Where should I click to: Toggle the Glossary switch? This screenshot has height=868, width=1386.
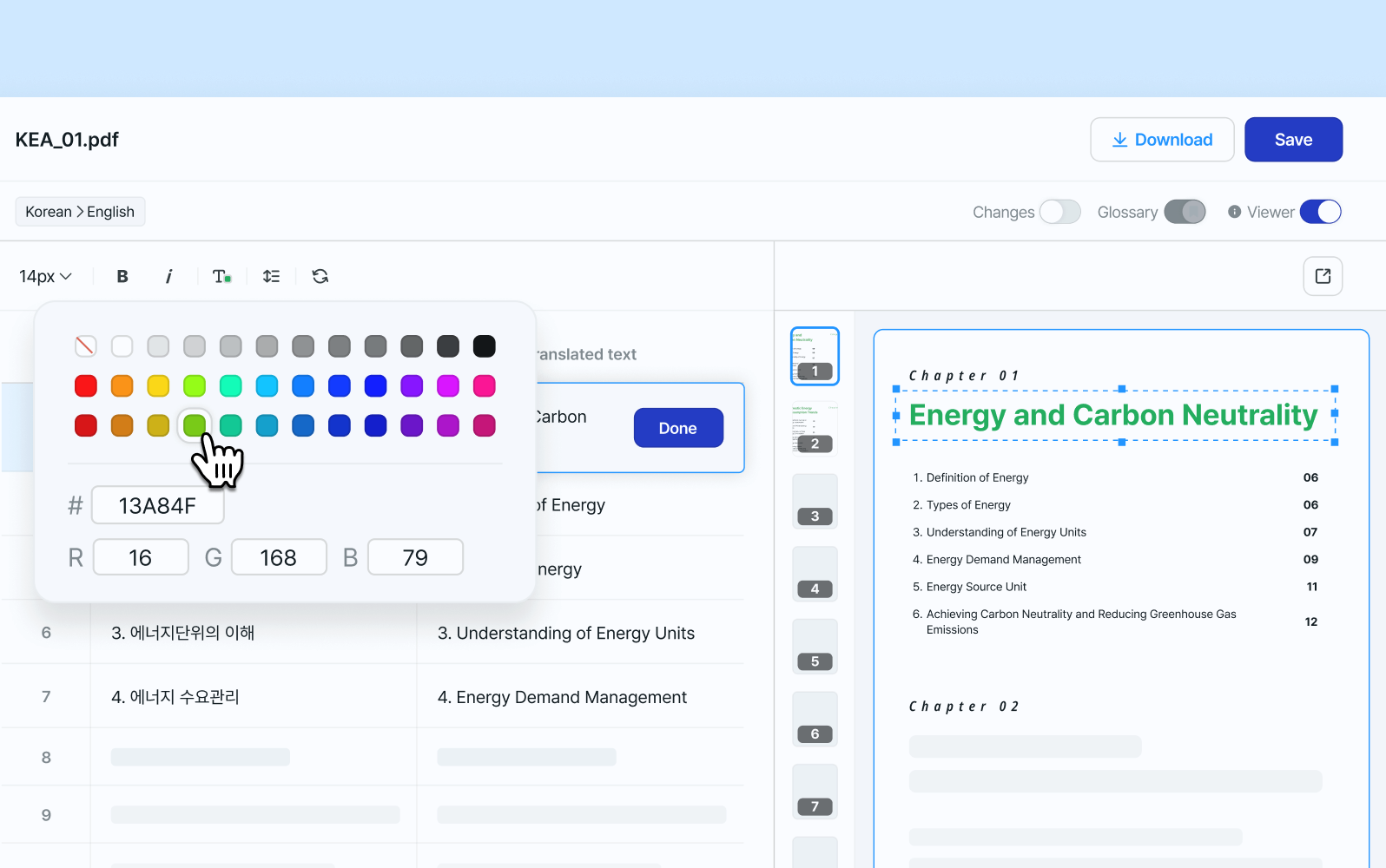tap(1185, 212)
